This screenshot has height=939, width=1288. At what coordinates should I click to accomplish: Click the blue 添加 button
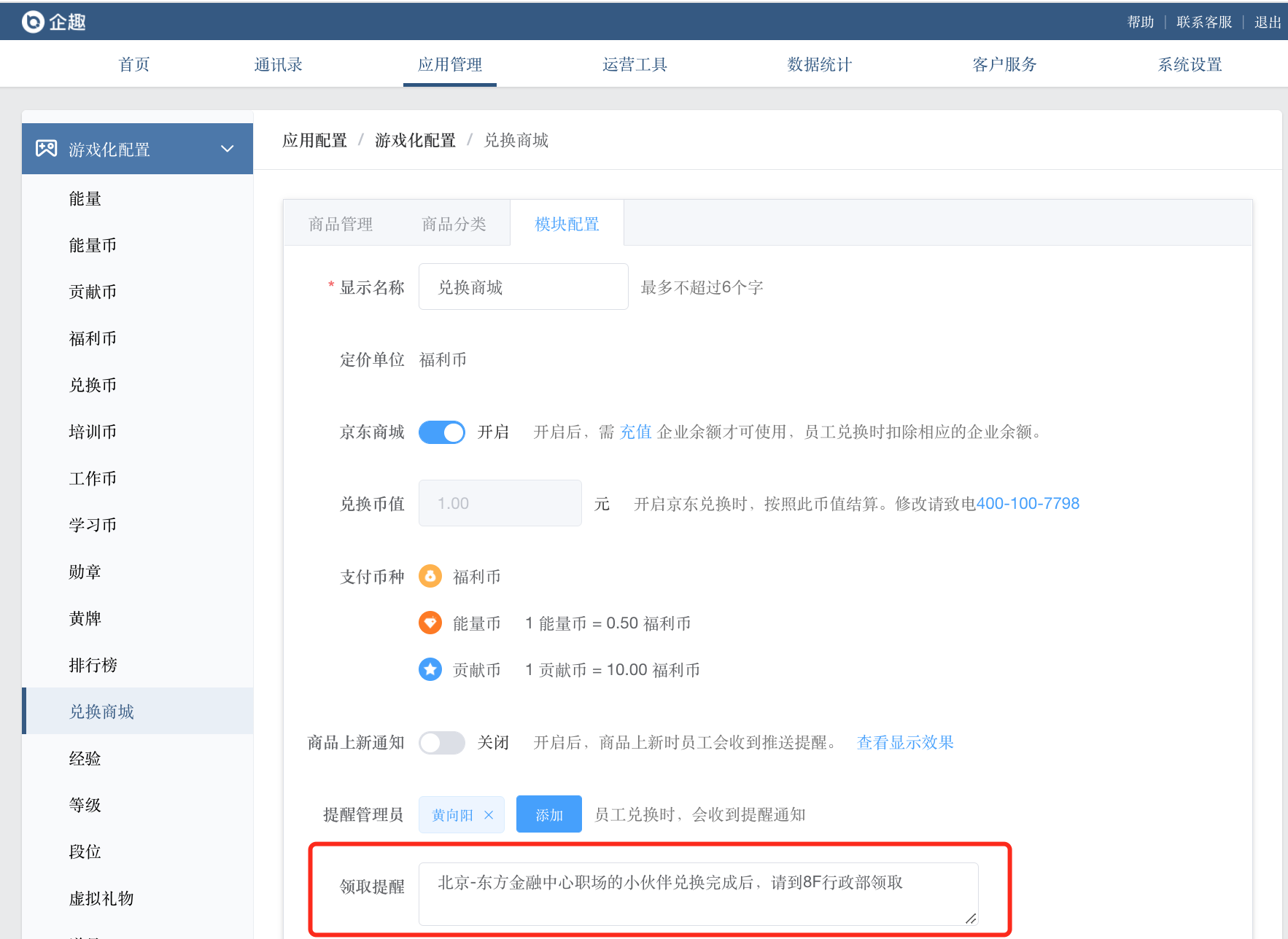point(549,814)
